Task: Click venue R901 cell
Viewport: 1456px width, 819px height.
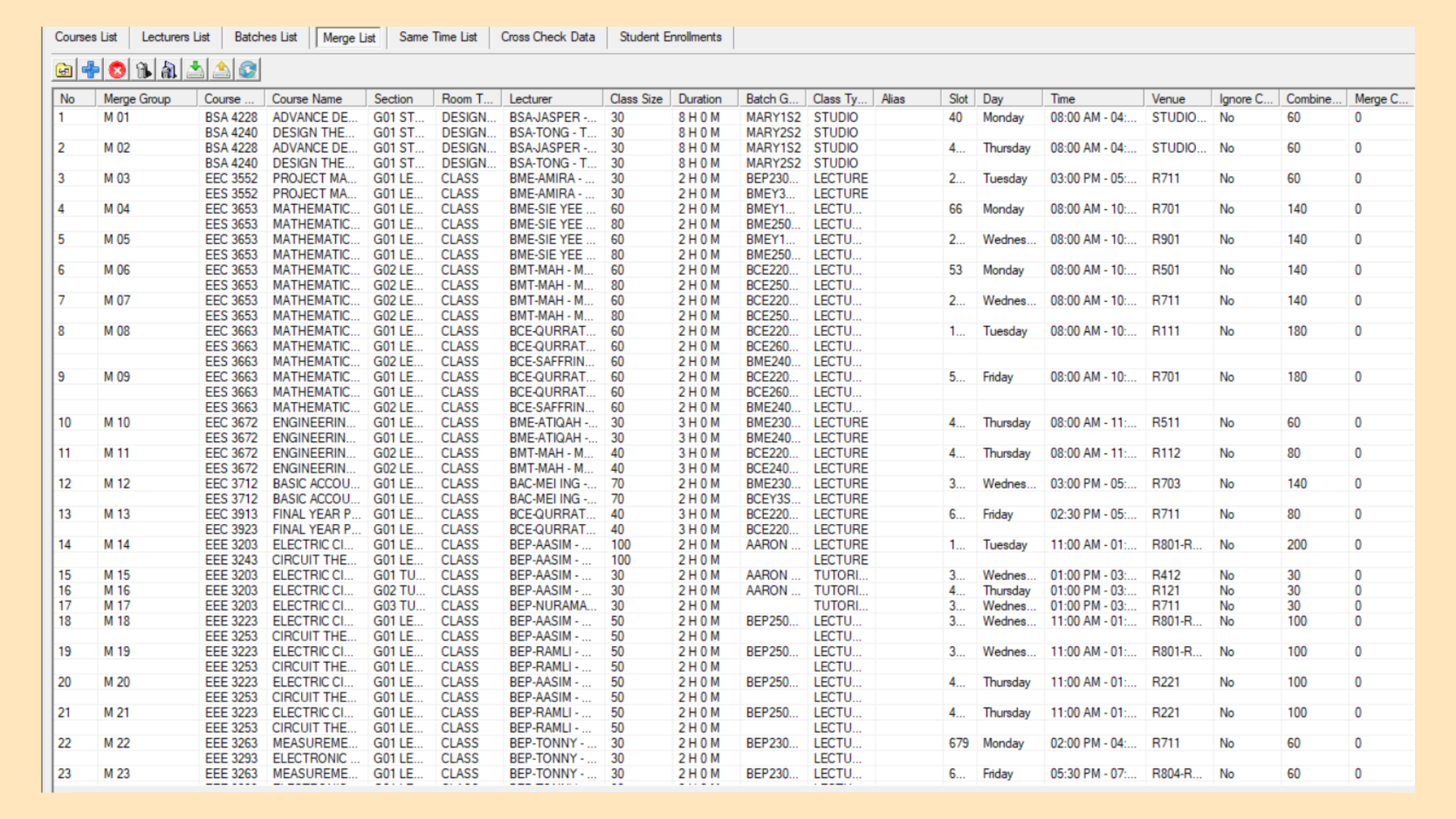Action: [1166, 240]
